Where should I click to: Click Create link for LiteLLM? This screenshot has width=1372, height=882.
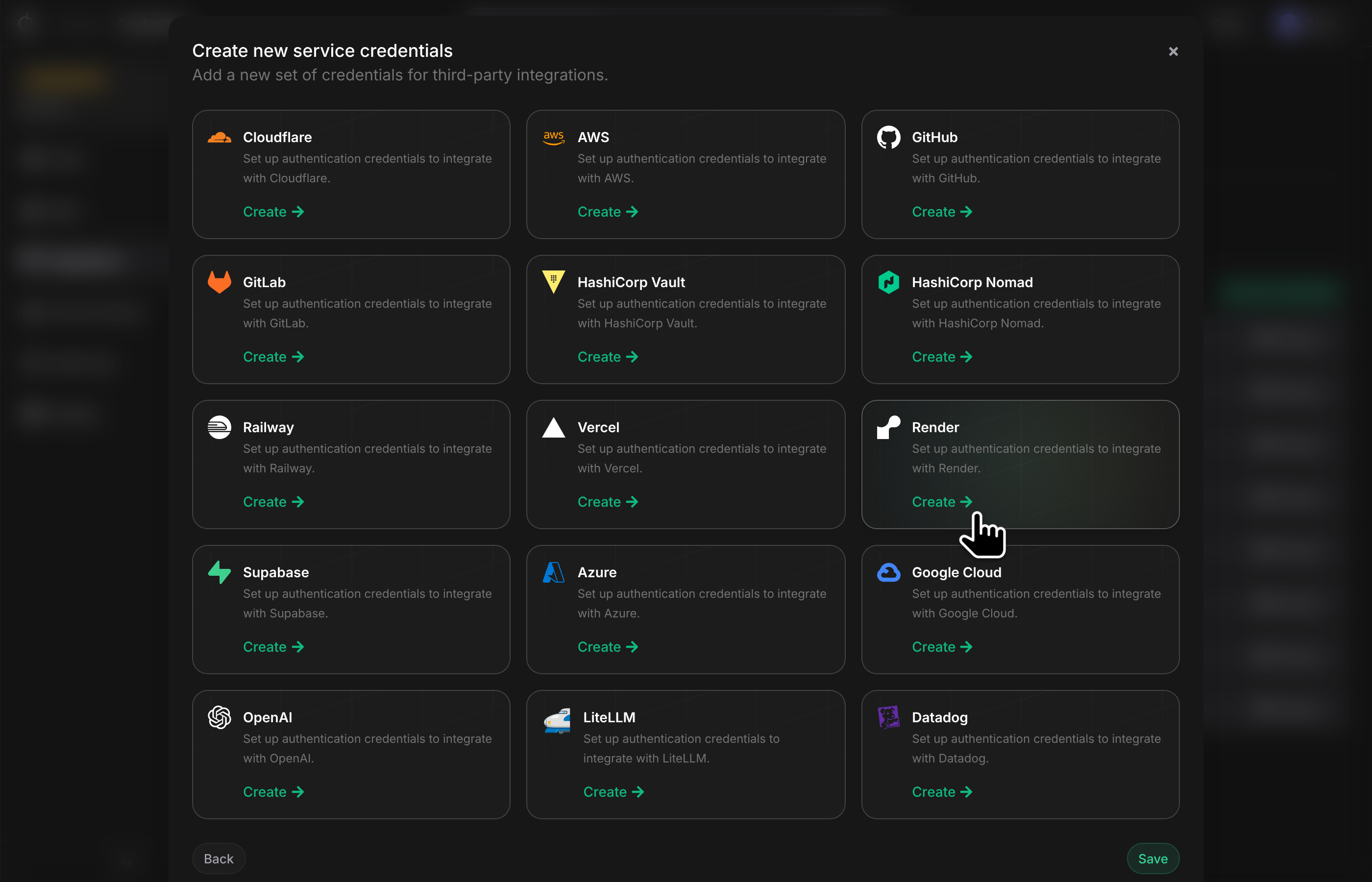[x=613, y=791]
